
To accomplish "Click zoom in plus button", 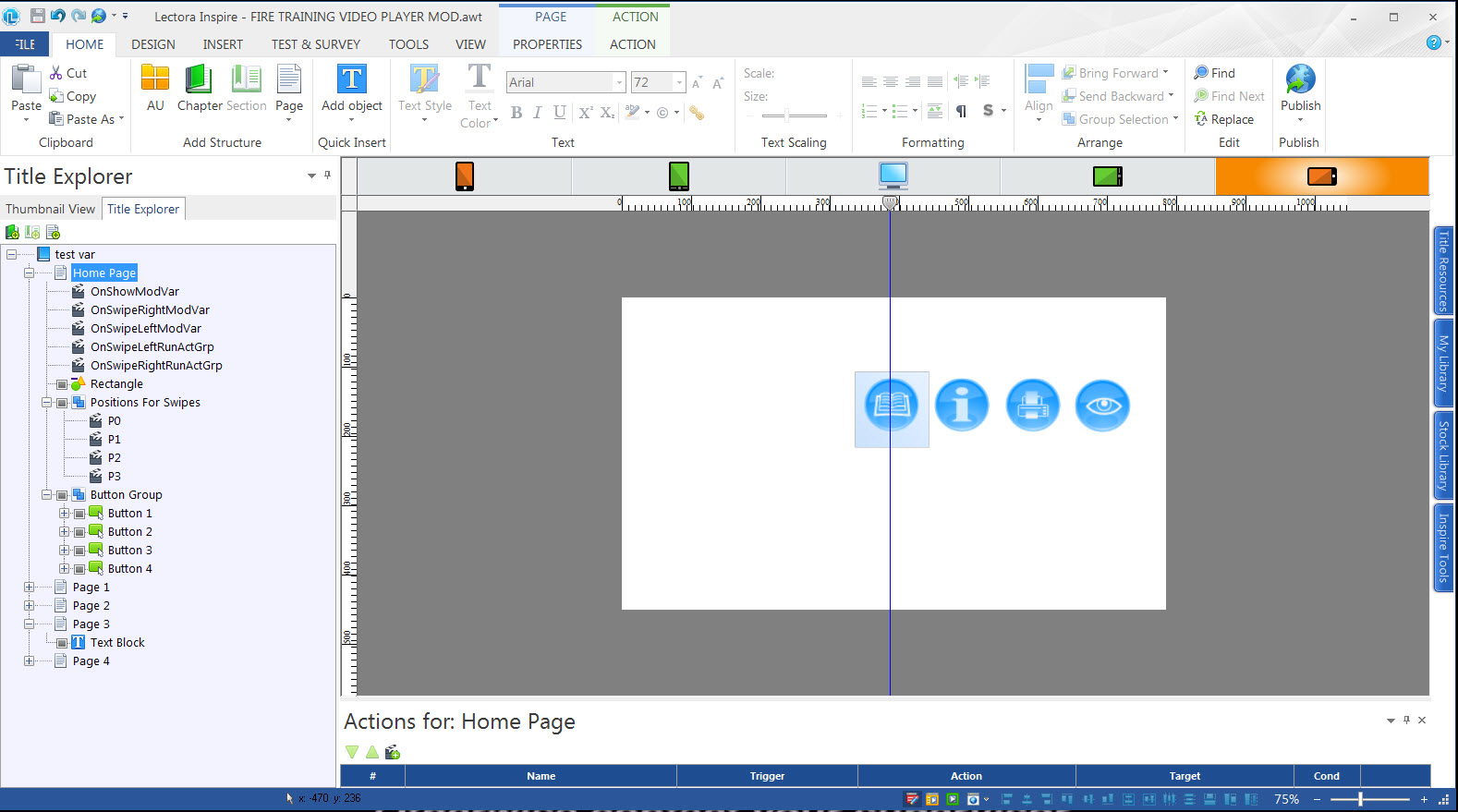I will point(1424,799).
